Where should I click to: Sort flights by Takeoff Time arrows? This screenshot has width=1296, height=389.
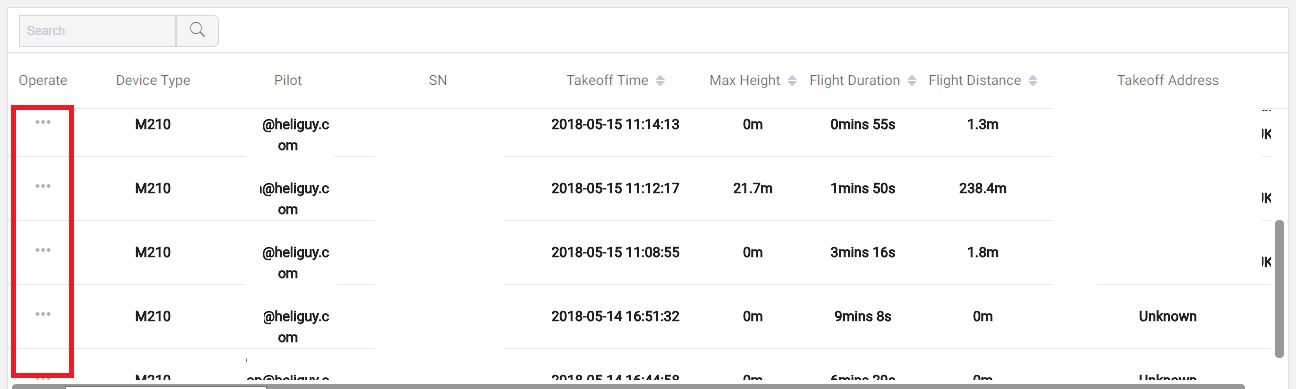[660, 80]
